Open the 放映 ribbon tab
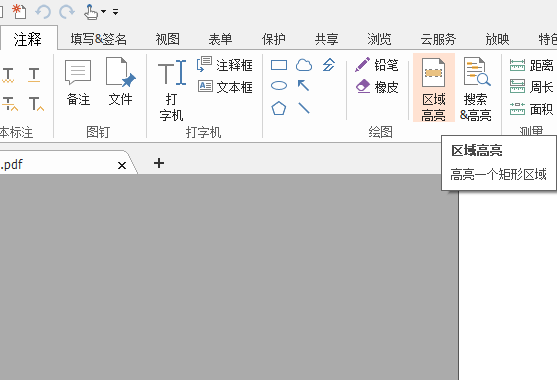The width and height of the screenshot is (557, 380). tap(497, 39)
